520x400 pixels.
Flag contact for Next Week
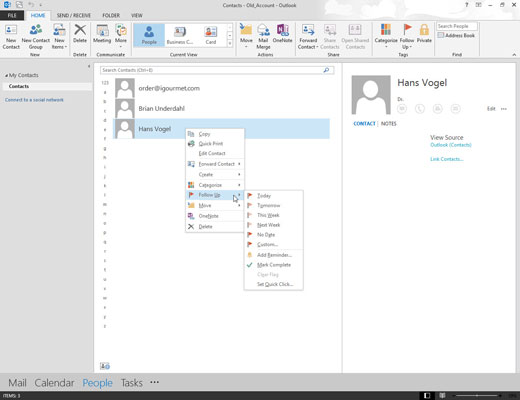pyautogui.click(x=274, y=225)
